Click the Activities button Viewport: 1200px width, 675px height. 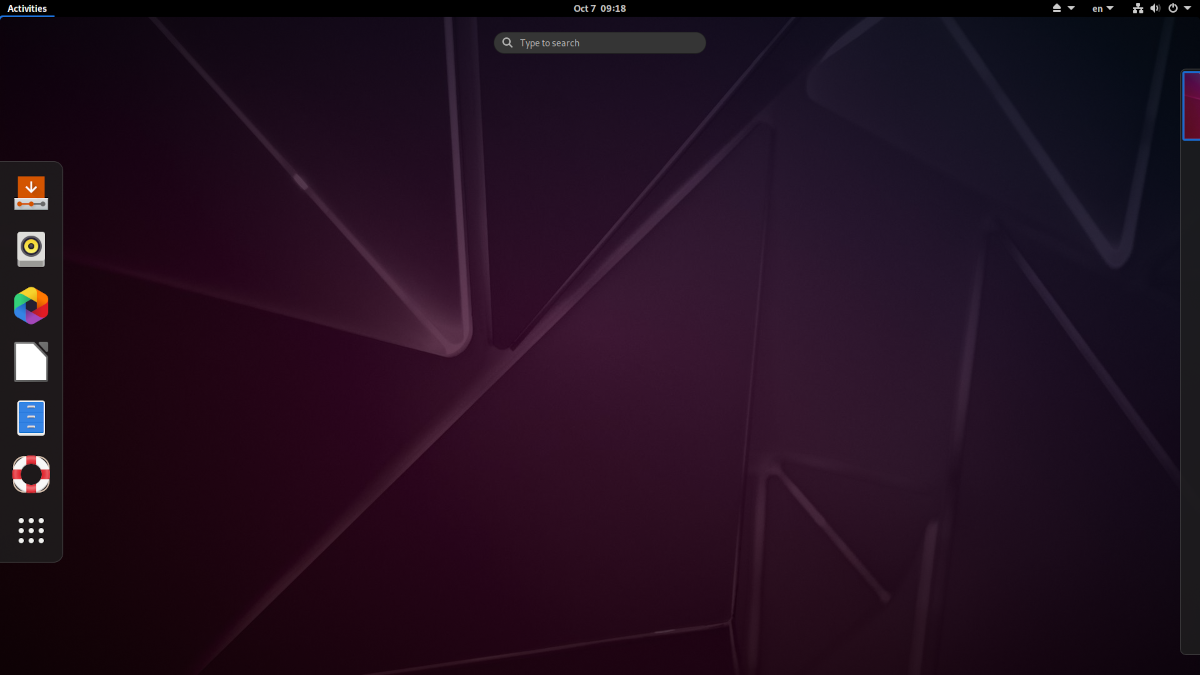[27, 8]
